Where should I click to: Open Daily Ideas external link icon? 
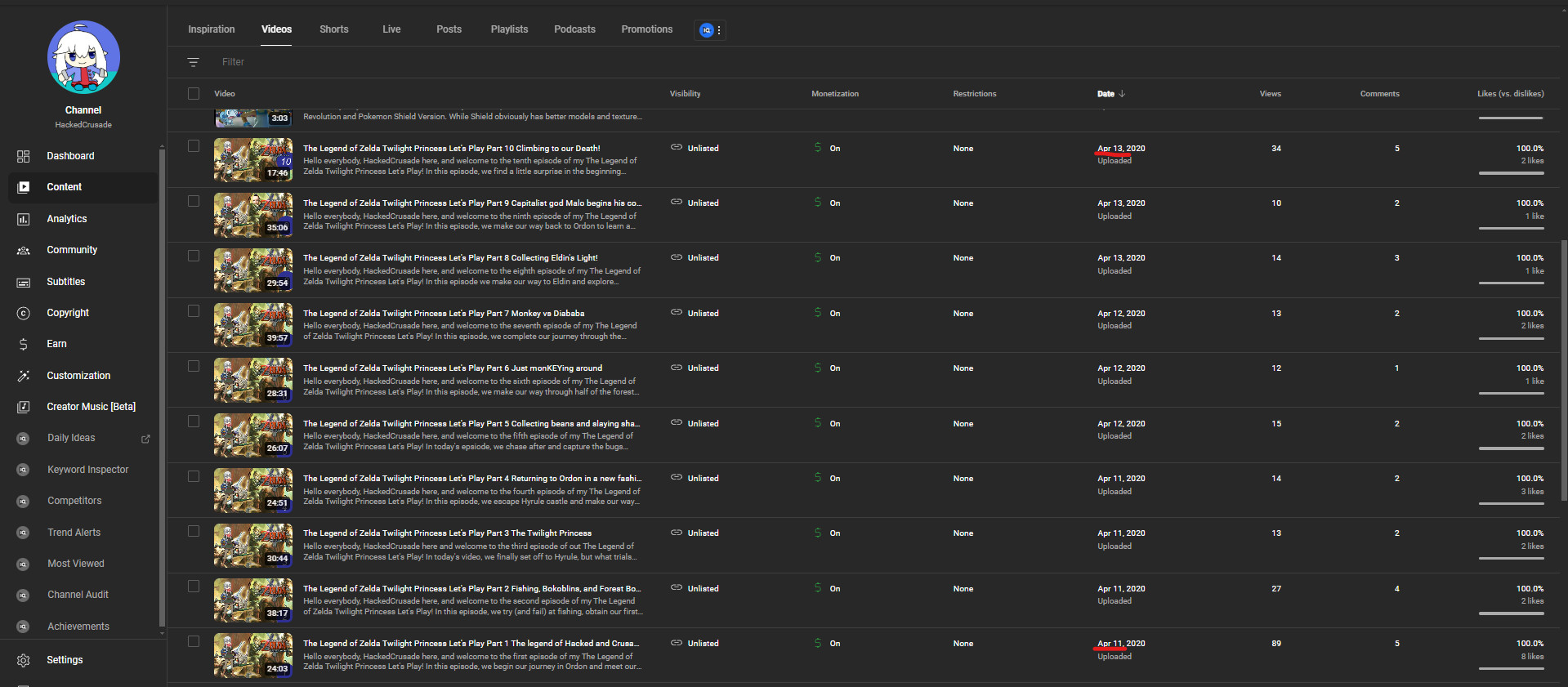[145, 439]
